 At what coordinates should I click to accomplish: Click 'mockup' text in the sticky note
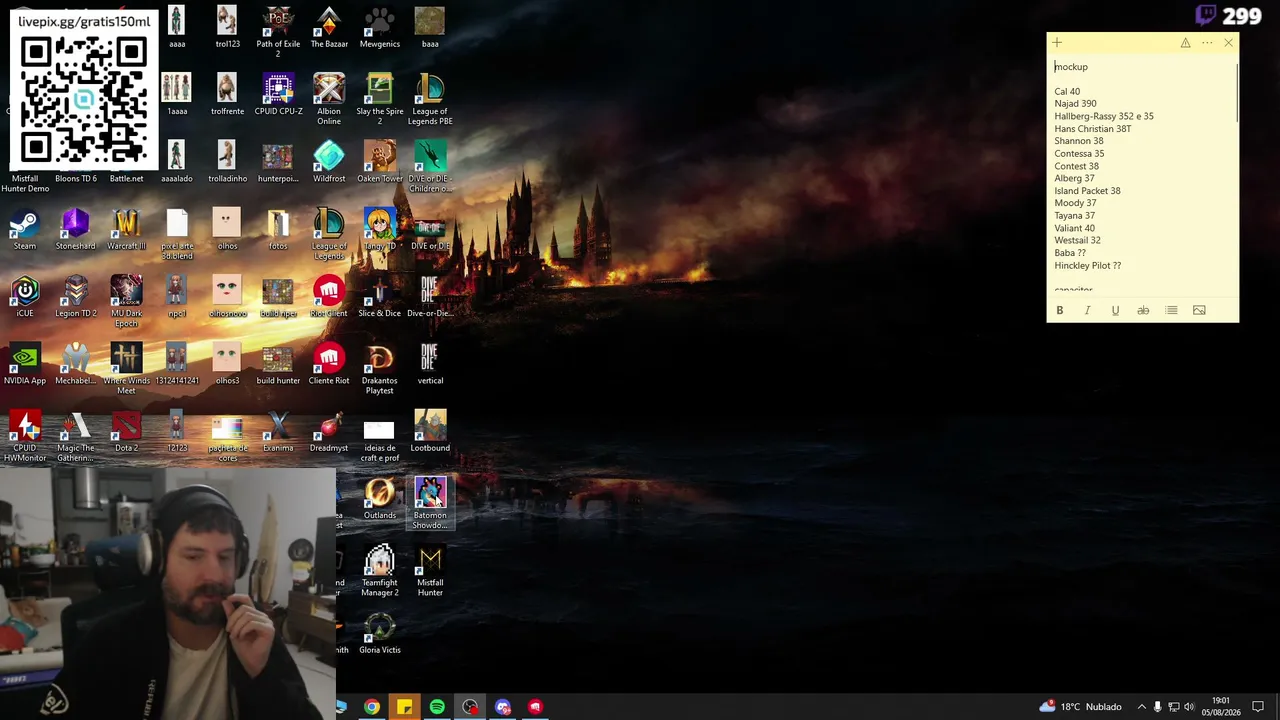coord(1071,67)
